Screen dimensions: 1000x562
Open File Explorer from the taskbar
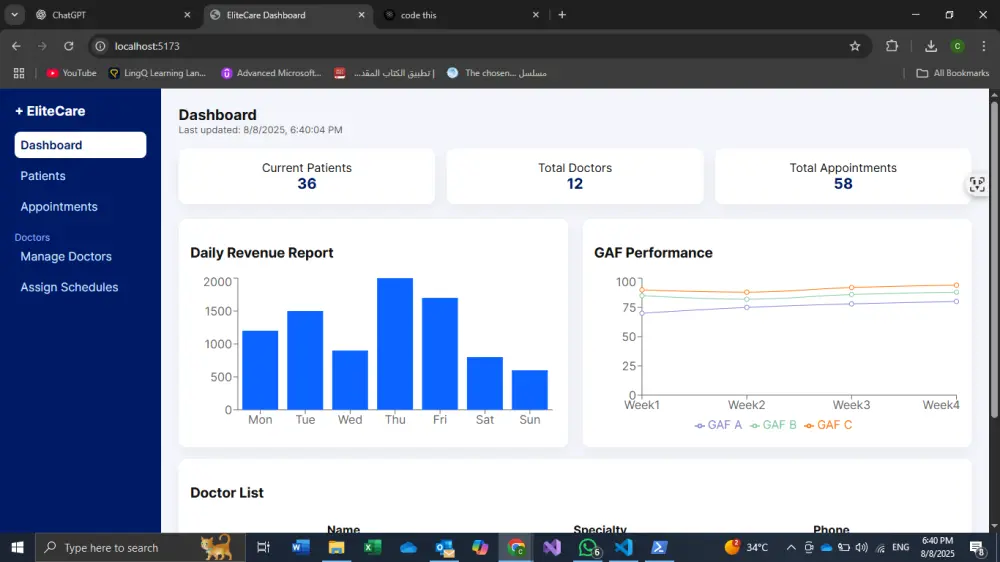(336, 547)
